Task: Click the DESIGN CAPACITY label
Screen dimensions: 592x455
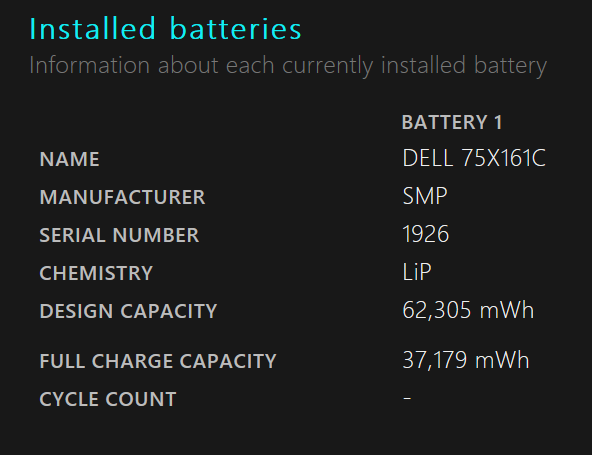Action: (x=128, y=311)
